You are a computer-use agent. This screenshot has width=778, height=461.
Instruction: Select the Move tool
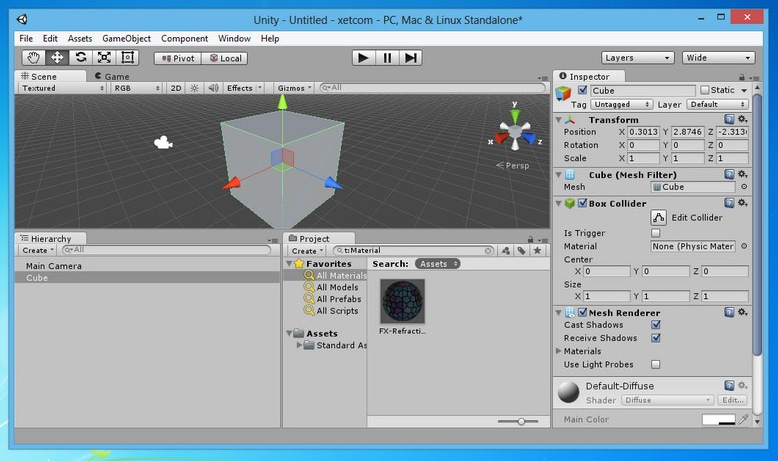(57, 58)
